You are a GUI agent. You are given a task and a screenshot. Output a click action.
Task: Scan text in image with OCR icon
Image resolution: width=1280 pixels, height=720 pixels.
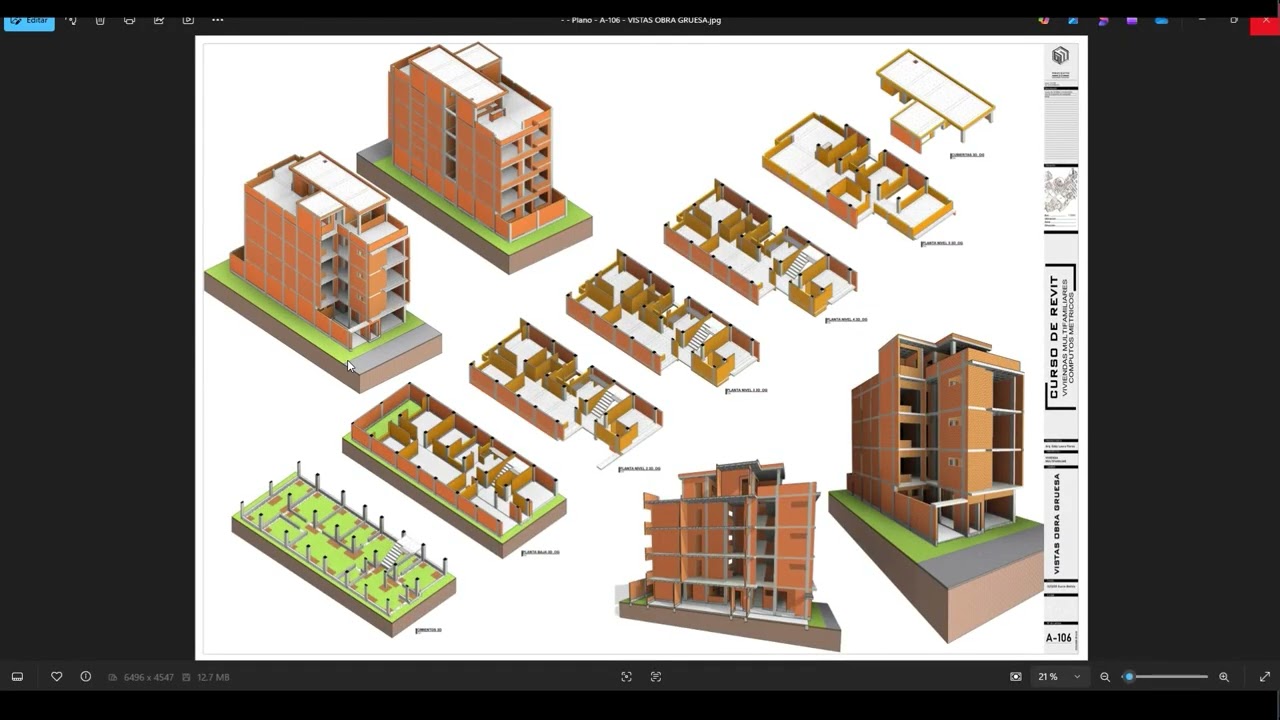point(656,677)
